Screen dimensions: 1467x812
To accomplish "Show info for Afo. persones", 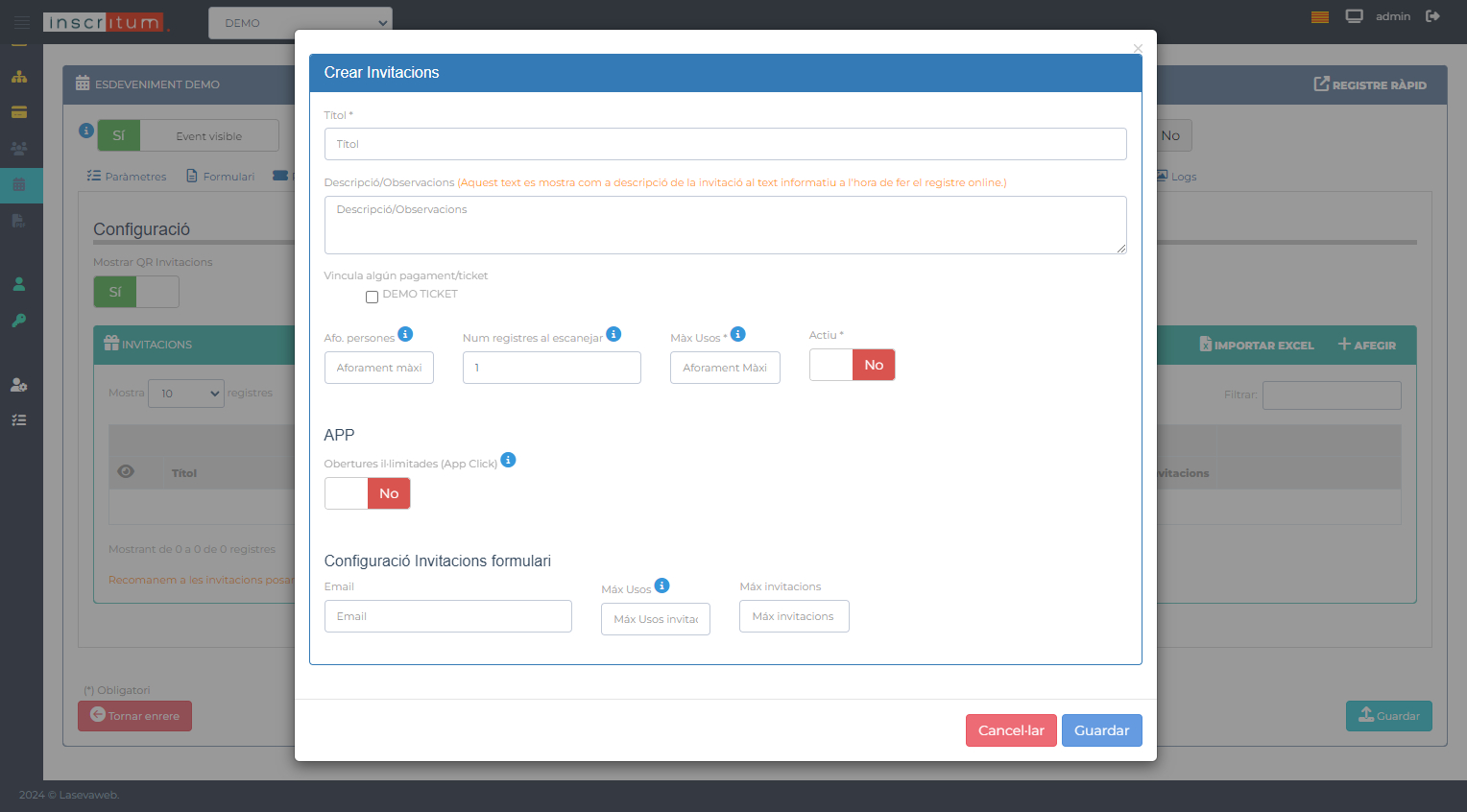I will coord(405,334).
